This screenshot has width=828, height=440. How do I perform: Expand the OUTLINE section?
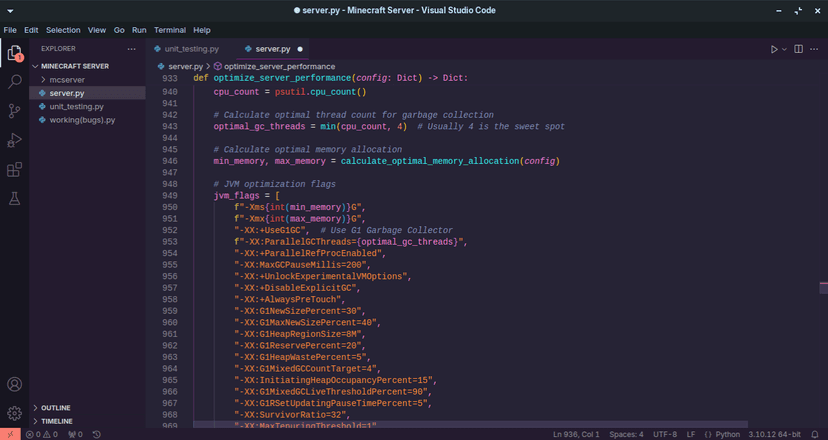[x=56, y=408]
